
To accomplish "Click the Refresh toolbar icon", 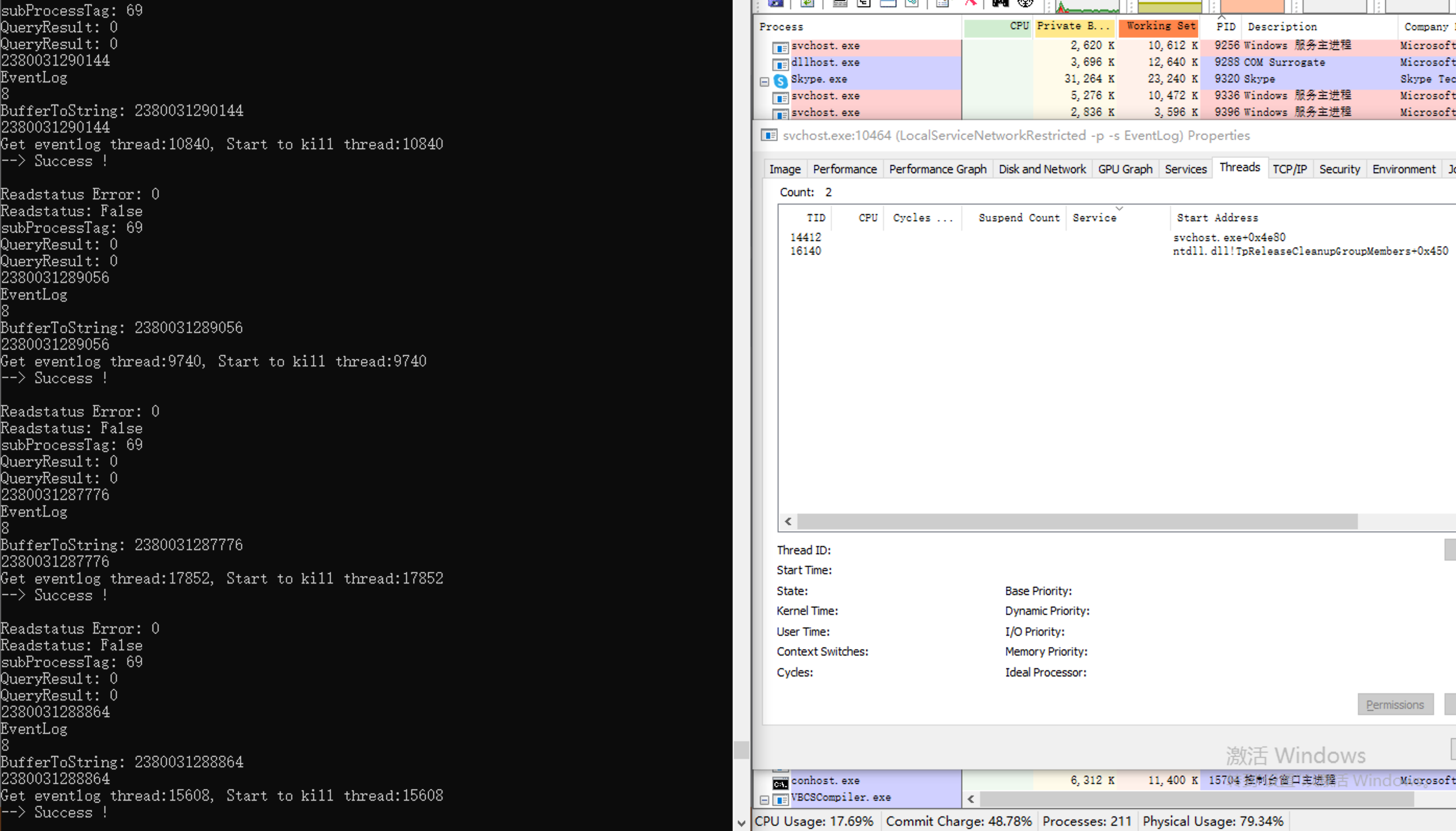I will click(807, 3).
